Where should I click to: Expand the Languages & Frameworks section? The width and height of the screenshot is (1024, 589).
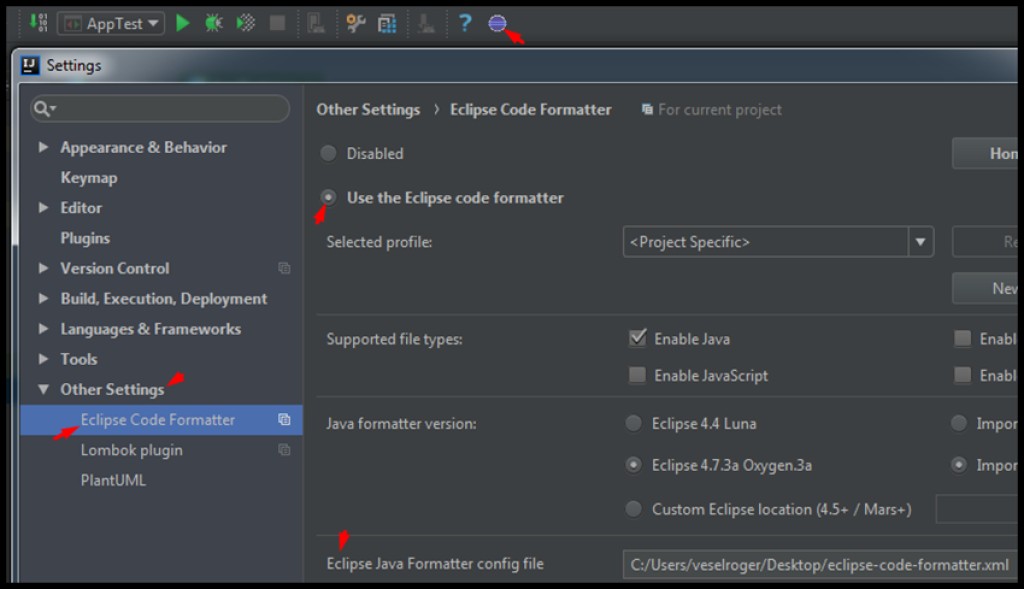[x=43, y=328]
